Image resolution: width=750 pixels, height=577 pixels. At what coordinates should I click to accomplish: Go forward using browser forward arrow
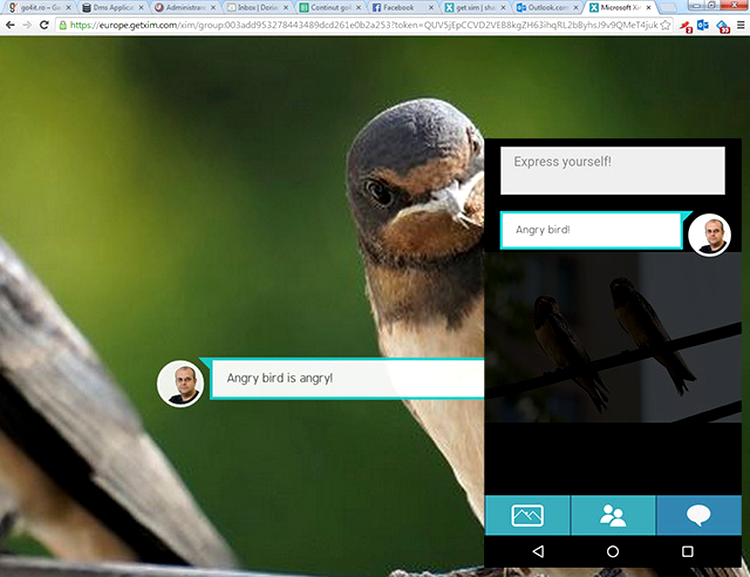[27, 25]
